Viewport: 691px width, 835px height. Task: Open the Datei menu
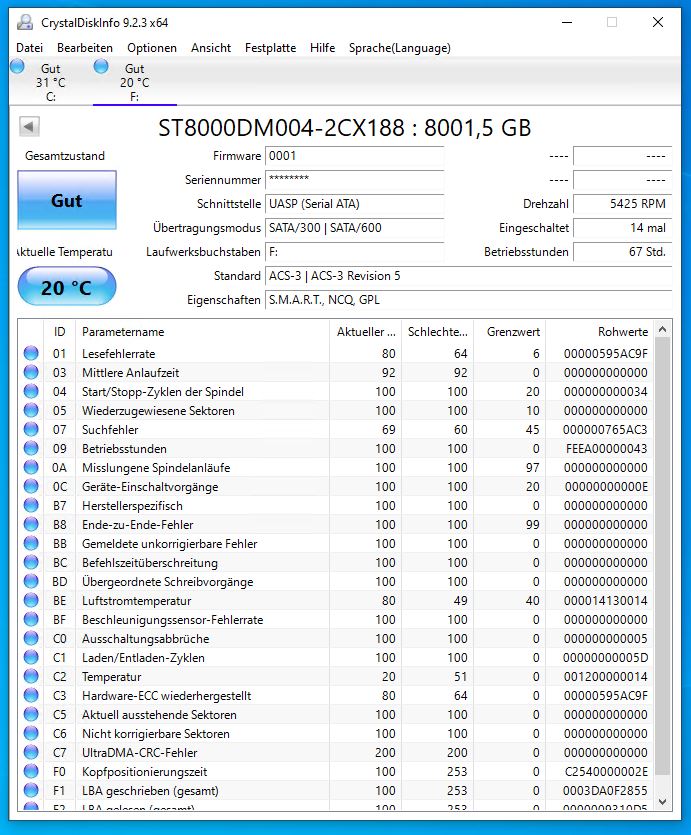click(x=29, y=48)
